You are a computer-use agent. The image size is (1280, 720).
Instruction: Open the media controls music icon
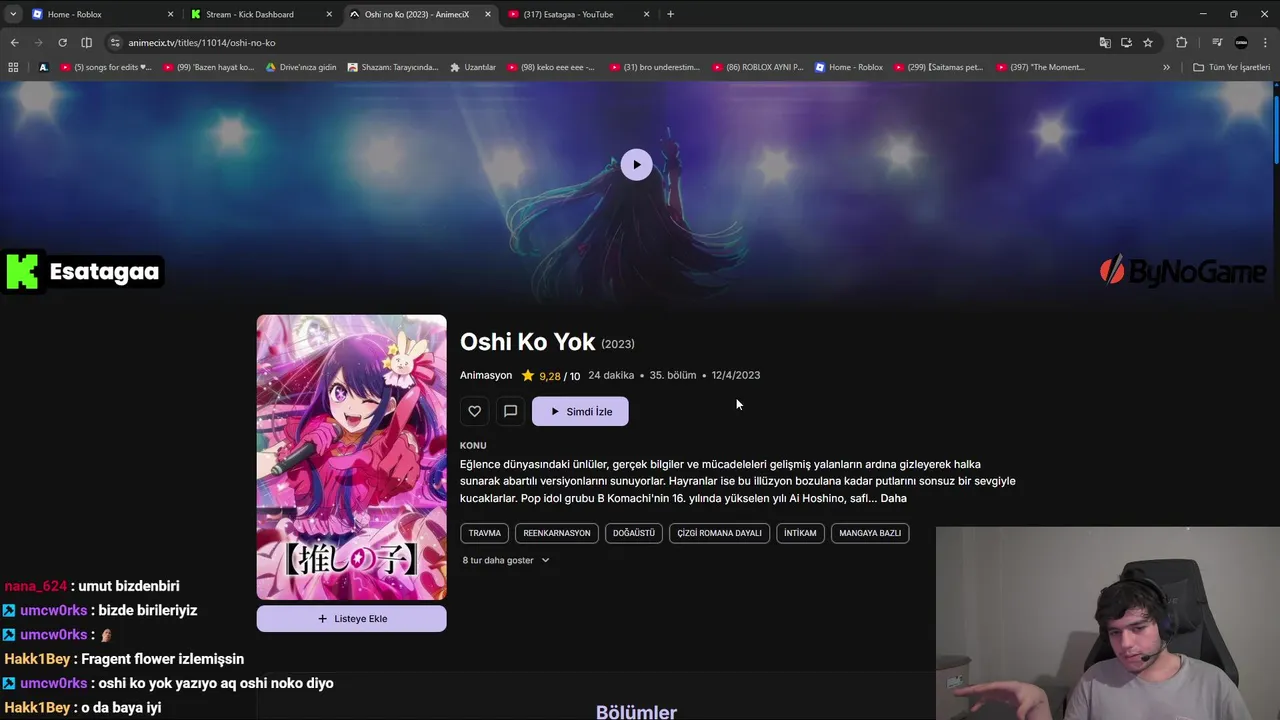(1217, 43)
